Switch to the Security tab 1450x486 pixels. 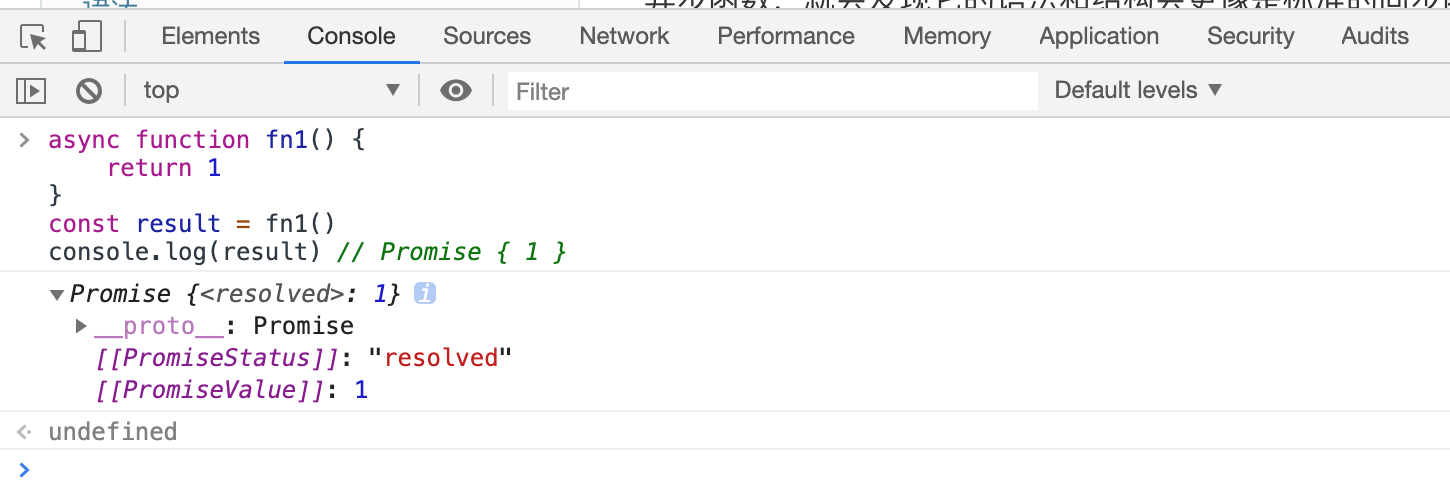(x=1250, y=37)
